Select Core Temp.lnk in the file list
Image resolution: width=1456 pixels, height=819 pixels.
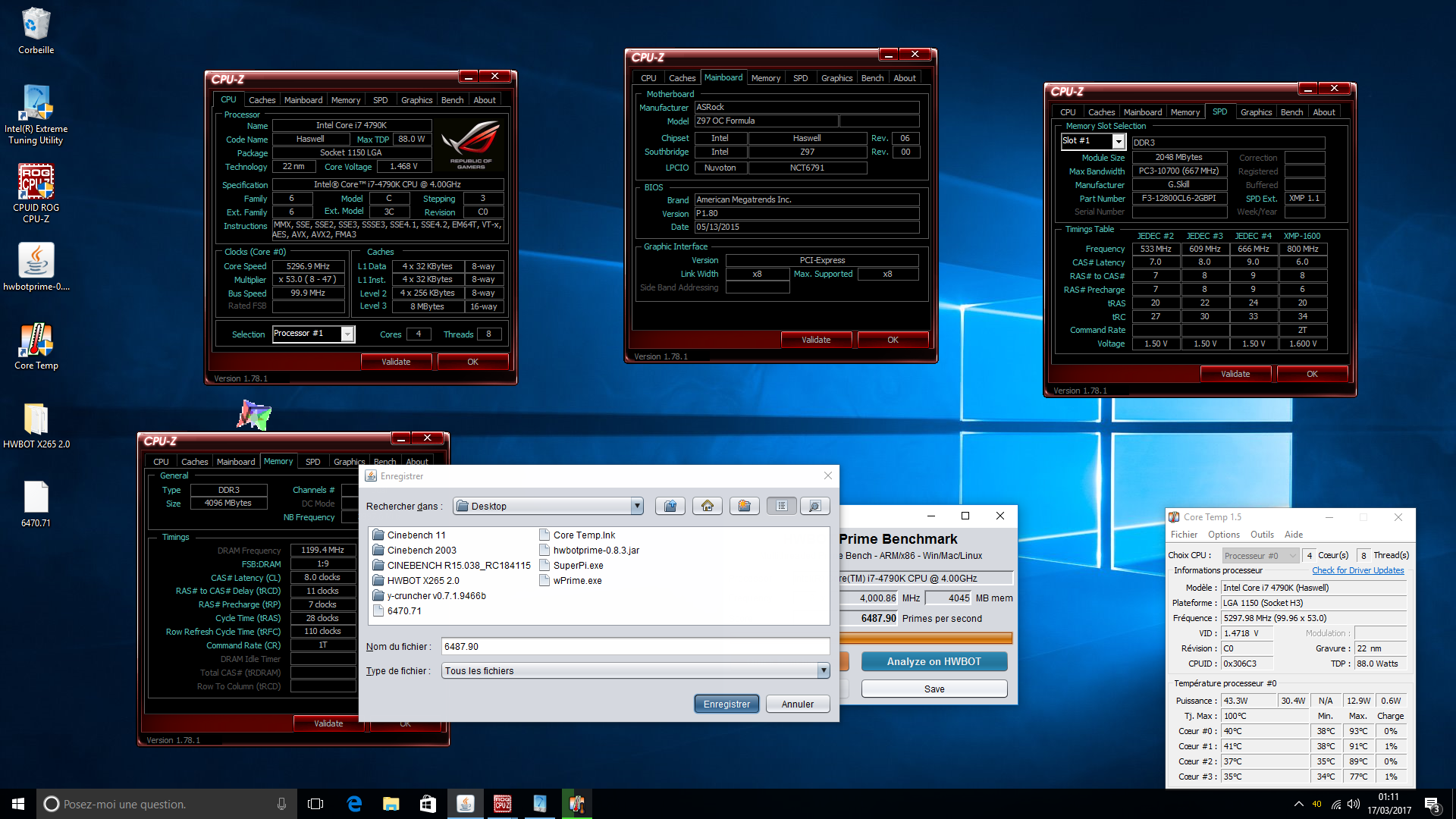(577, 535)
